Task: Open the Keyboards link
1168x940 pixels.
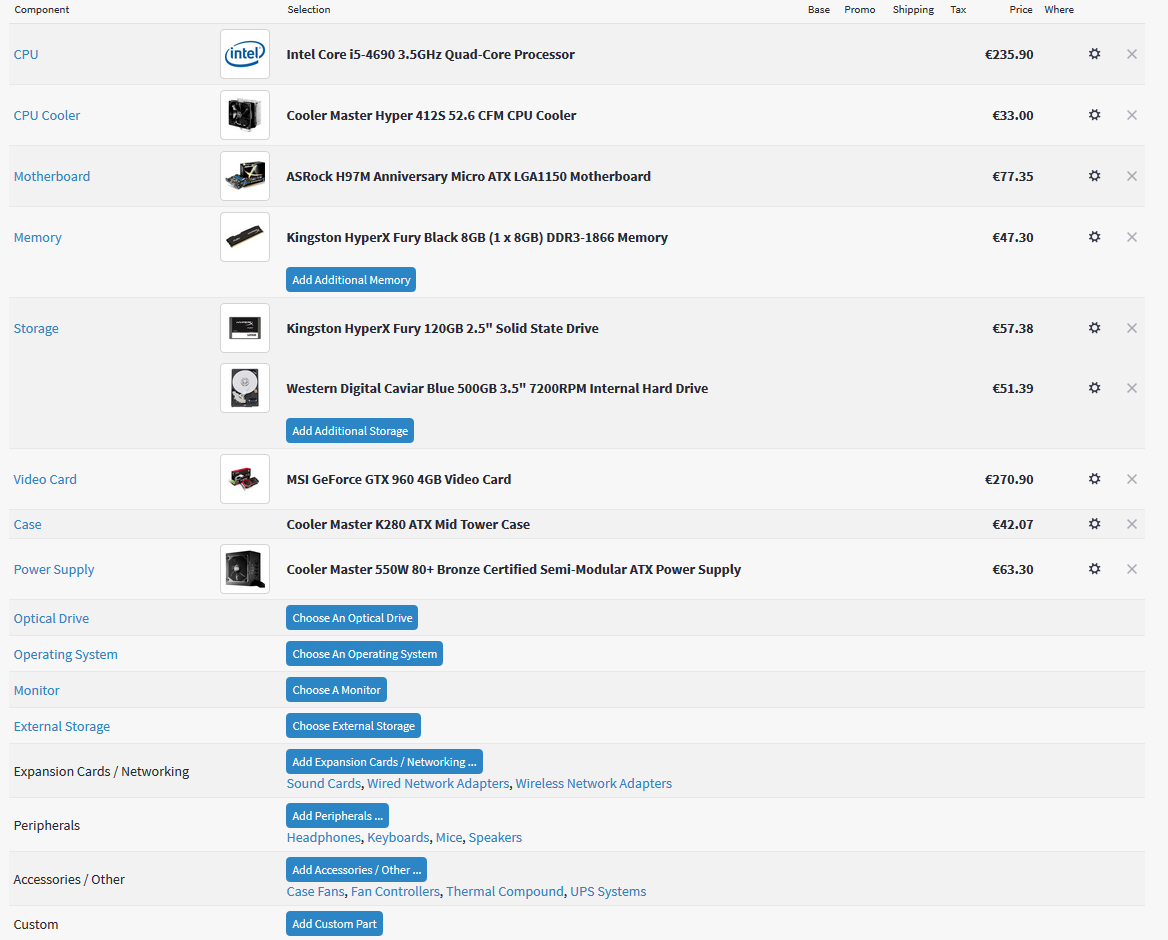Action: [x=399, y=837]
